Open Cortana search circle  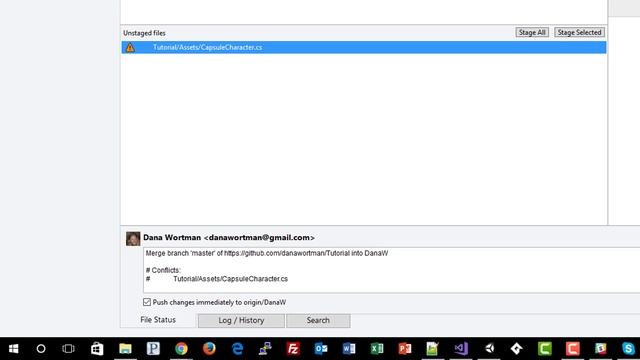(x=41, y=349)
